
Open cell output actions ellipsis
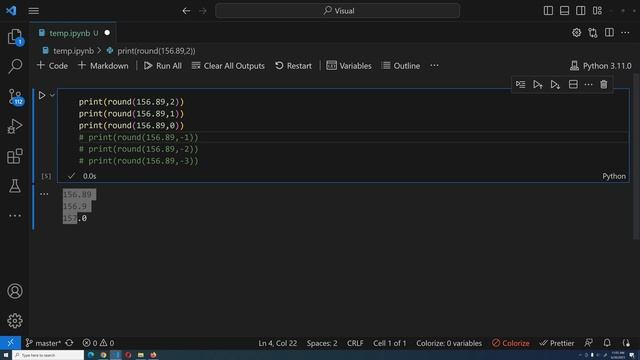pyautogui.click(x=44, y=194)
